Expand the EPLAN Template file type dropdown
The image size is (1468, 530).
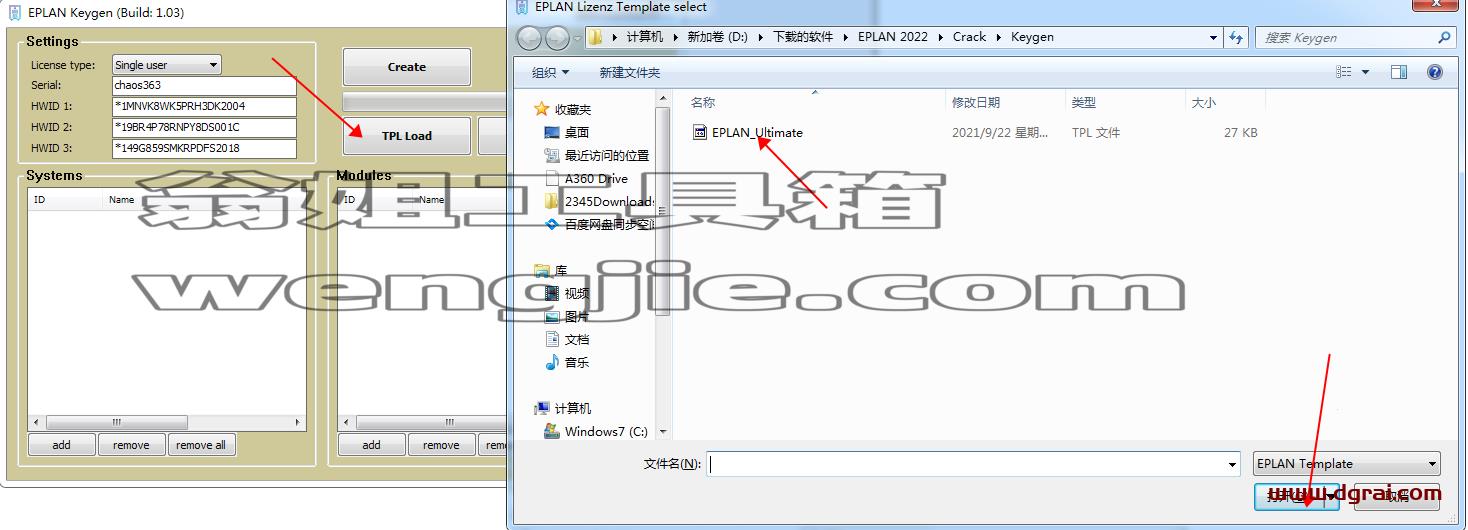click(1346, 463)
